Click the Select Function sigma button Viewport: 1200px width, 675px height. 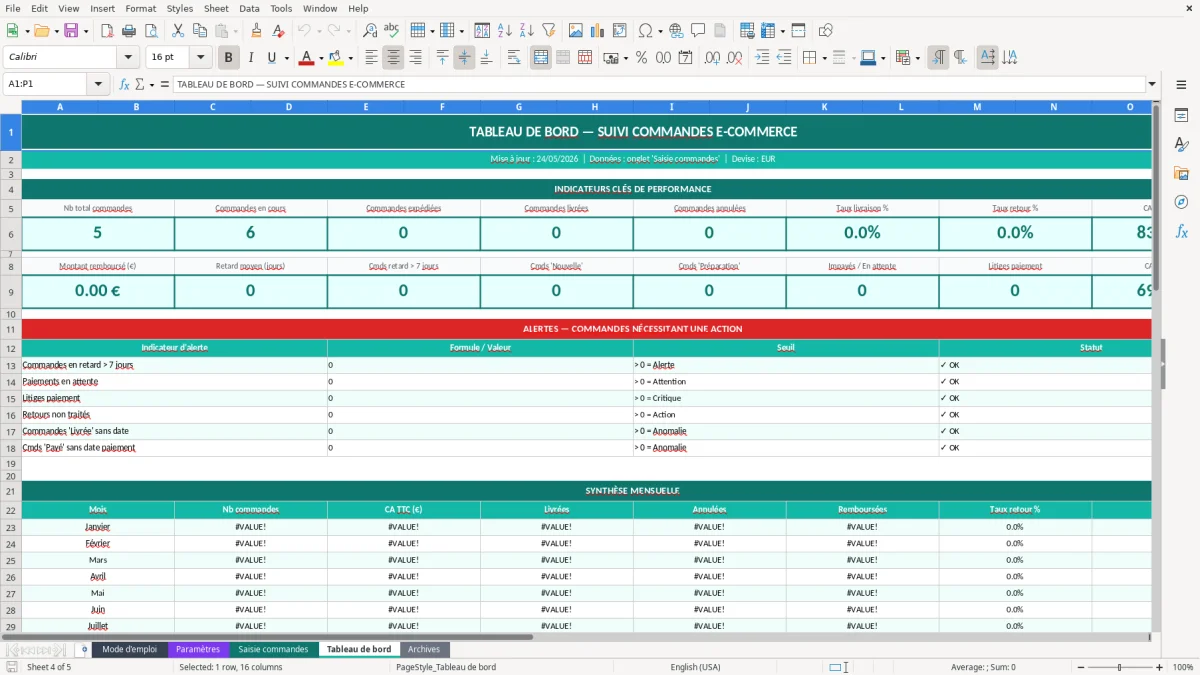pyautogui.click(x=140, y=85)
